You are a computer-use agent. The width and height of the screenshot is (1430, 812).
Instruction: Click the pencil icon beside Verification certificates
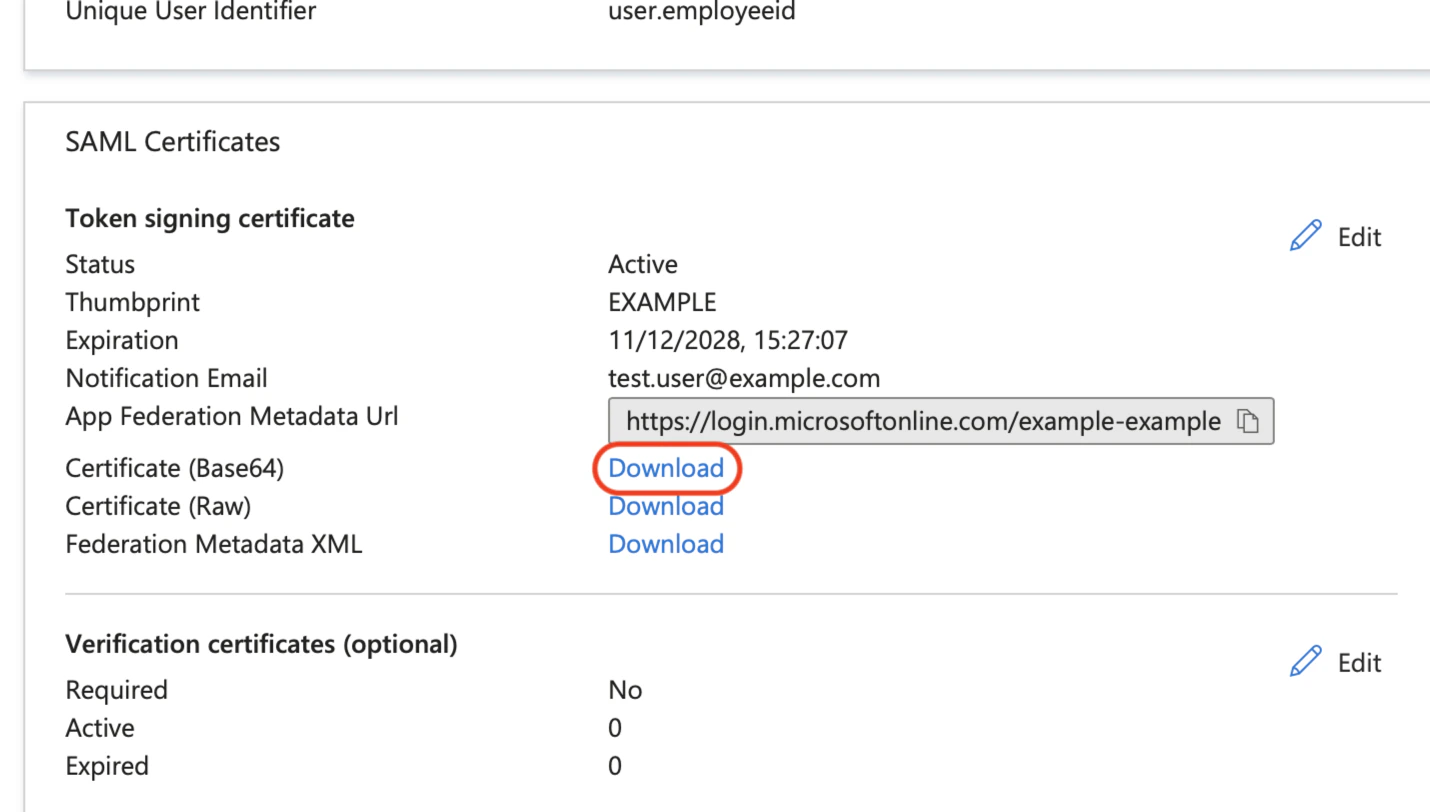point(1305,661)
